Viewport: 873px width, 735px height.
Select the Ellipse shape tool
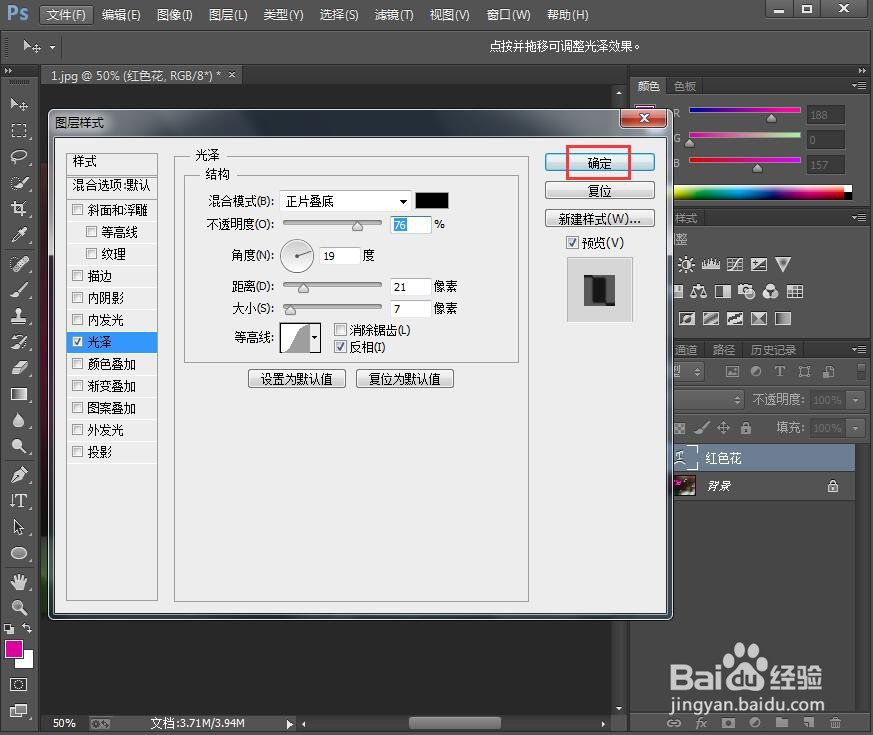coord(19,553)
